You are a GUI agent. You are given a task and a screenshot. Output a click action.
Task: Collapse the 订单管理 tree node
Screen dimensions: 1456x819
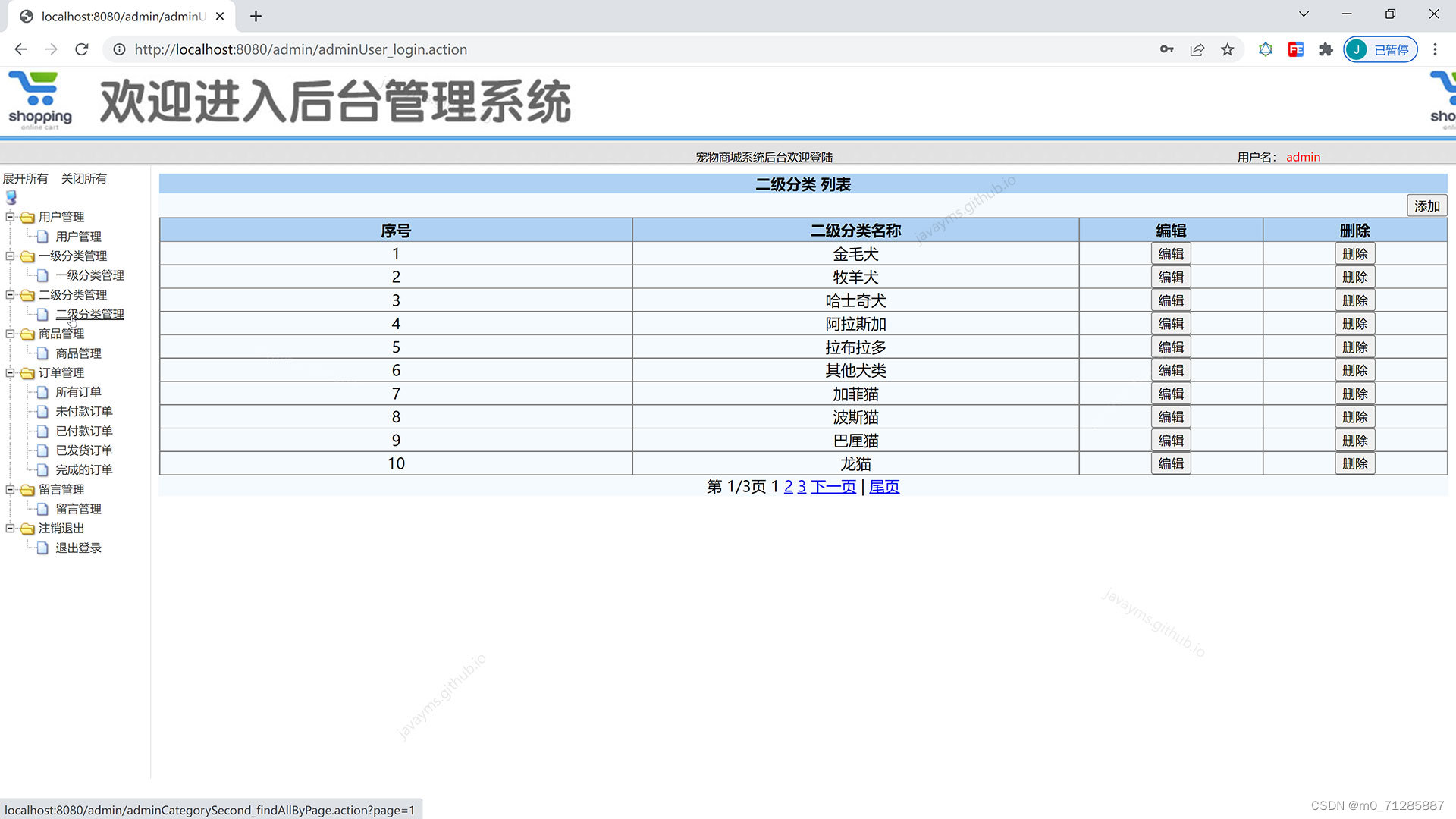coord(10,372)
